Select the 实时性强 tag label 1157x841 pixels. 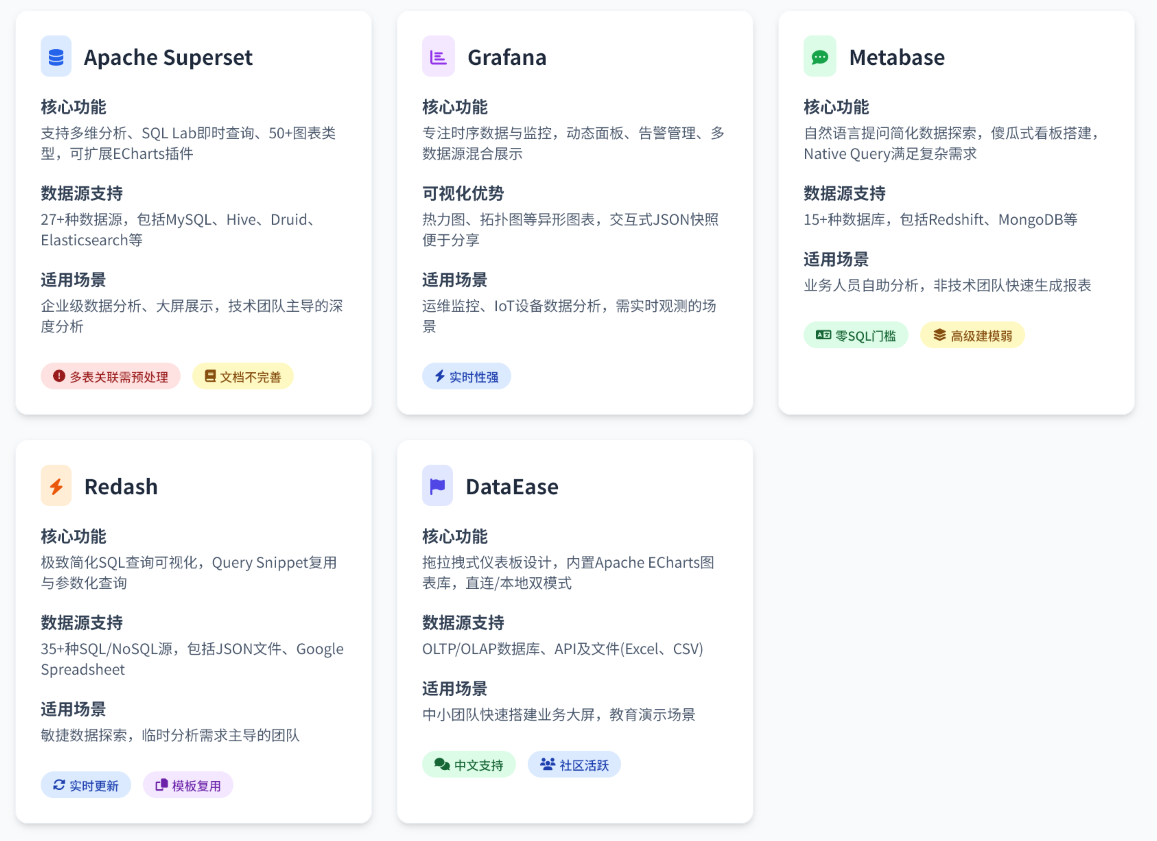click(x=474, y=377)
